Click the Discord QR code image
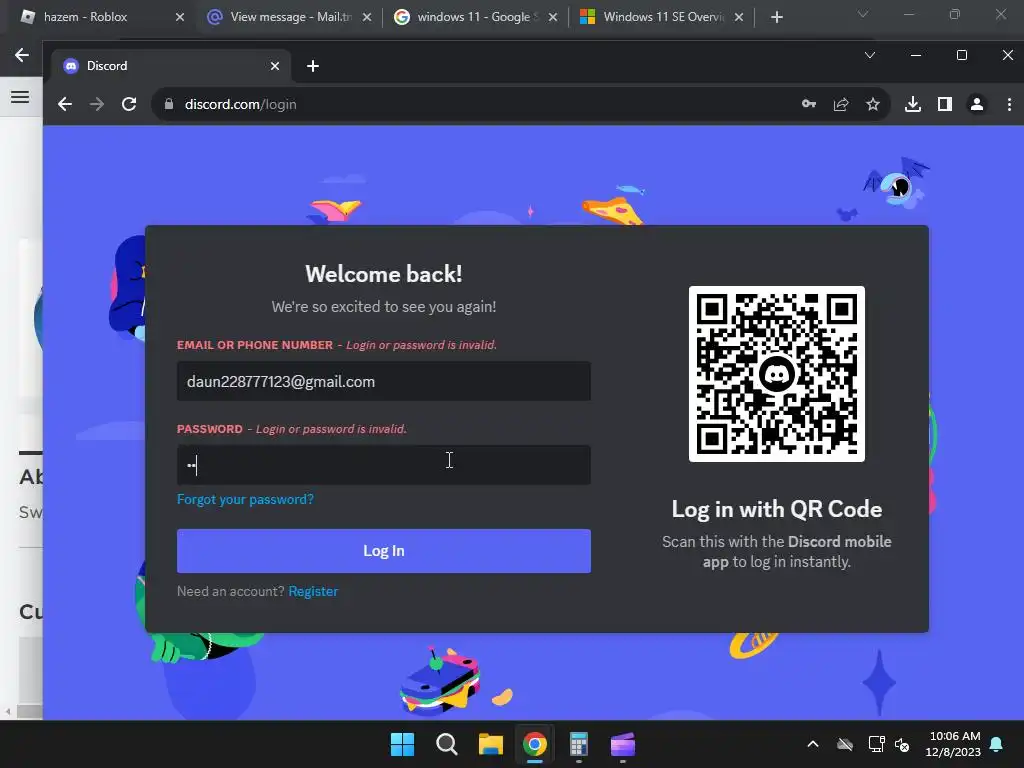The image size is (1024, 768). coord(776,374)
